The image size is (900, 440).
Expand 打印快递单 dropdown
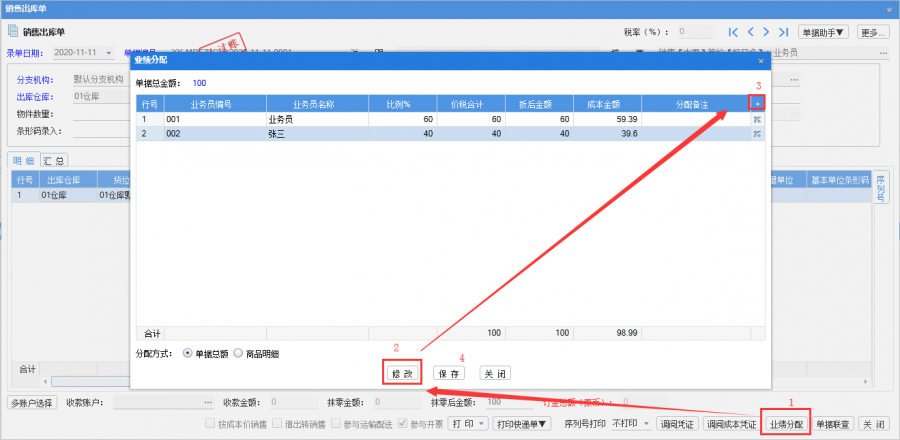(523, 424)
